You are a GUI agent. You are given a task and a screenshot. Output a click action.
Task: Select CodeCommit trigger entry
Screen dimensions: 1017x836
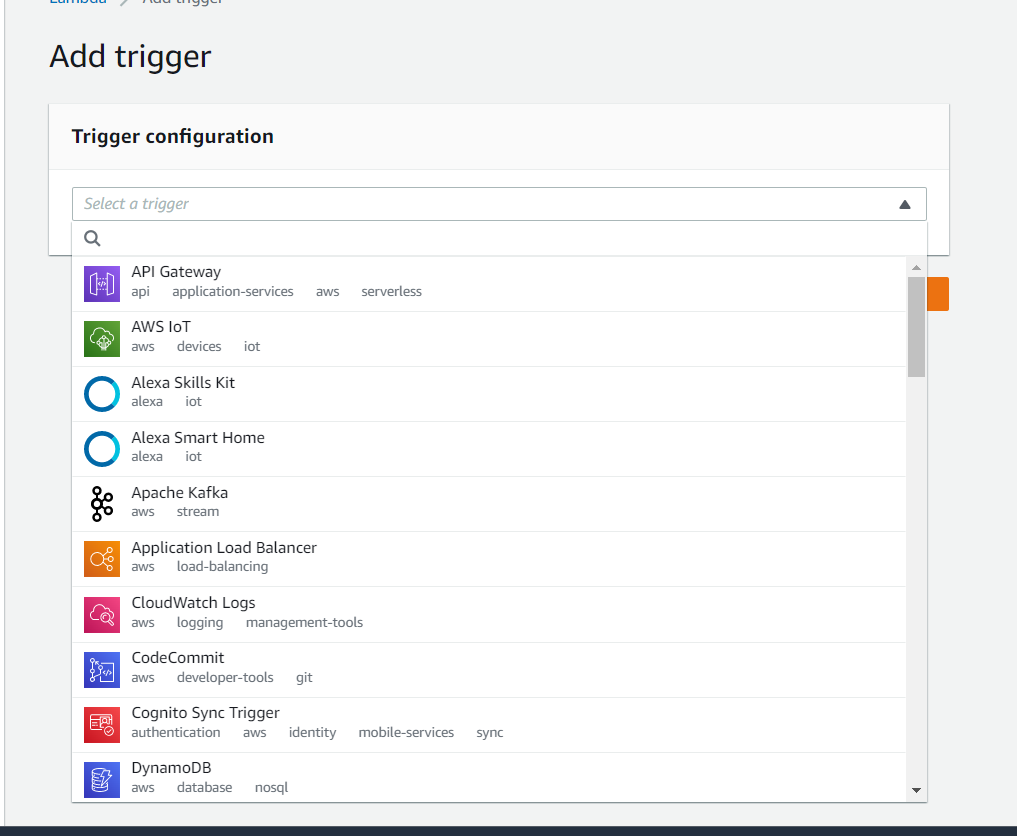[x=489, y=670]
